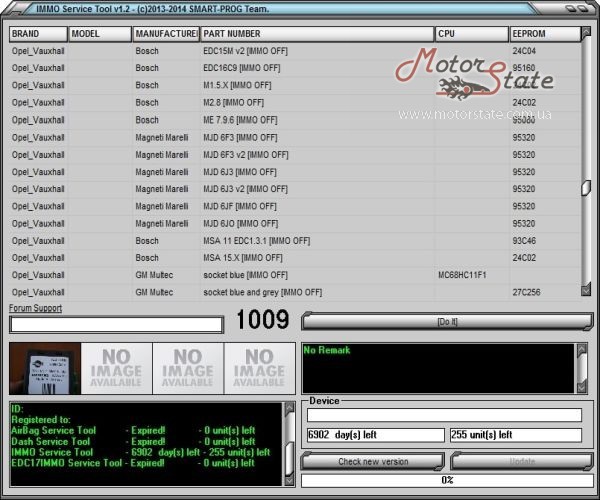This screenshot has width=600, height=500.
Task: Click the 27C256 EEPROM cell
Action: [x=526, y=292]
